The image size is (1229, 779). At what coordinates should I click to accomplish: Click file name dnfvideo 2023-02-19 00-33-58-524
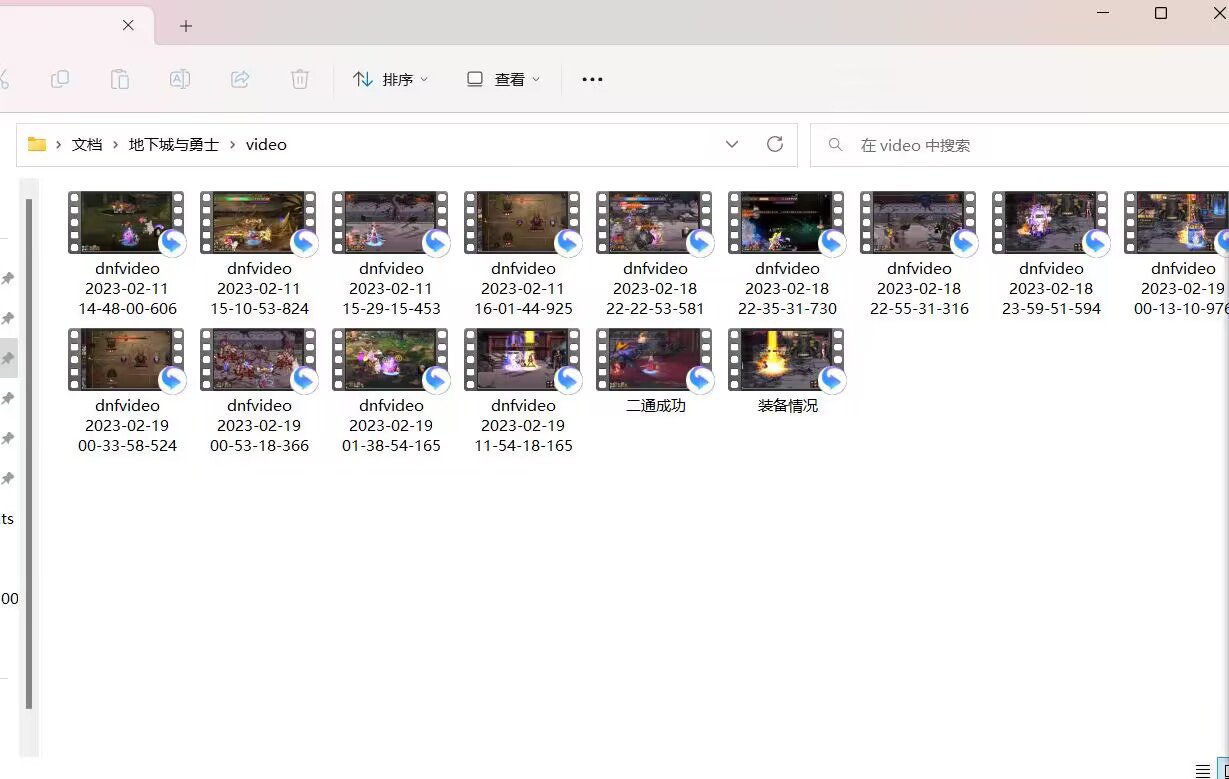click(127, 425)
